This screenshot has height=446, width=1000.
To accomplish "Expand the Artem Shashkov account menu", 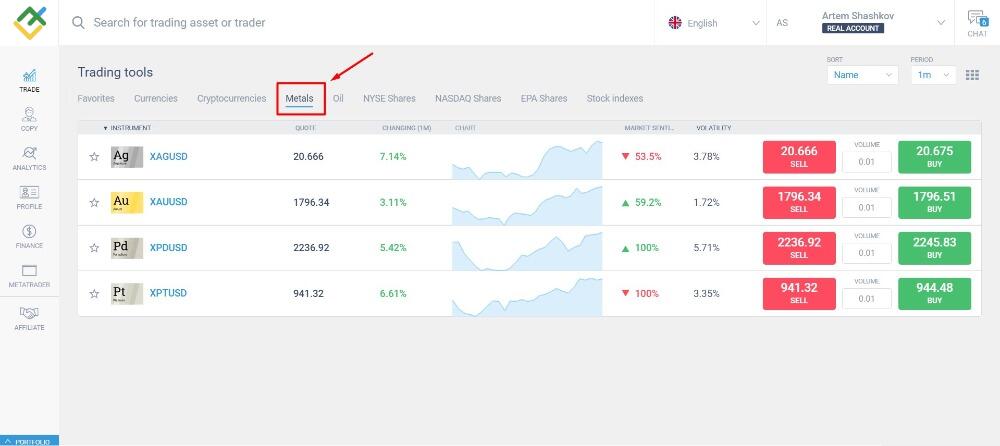I will [941, 22].
